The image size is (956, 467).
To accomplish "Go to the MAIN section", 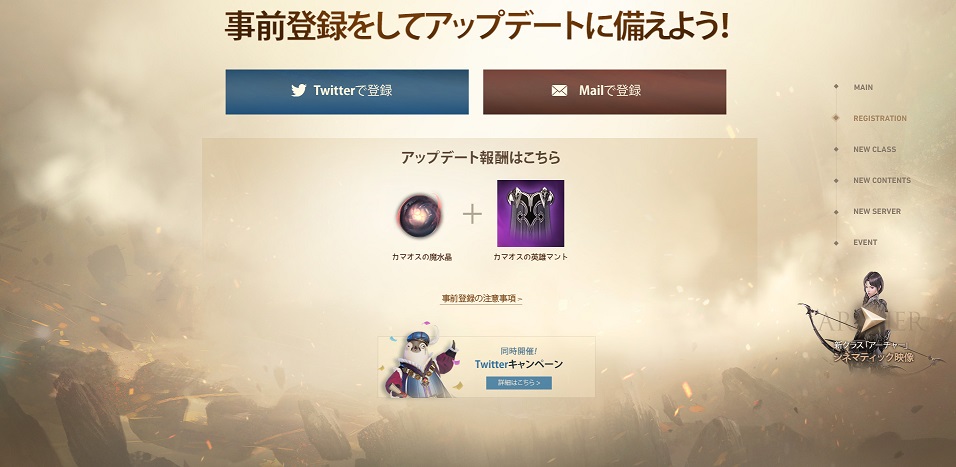I will point(863,87).
